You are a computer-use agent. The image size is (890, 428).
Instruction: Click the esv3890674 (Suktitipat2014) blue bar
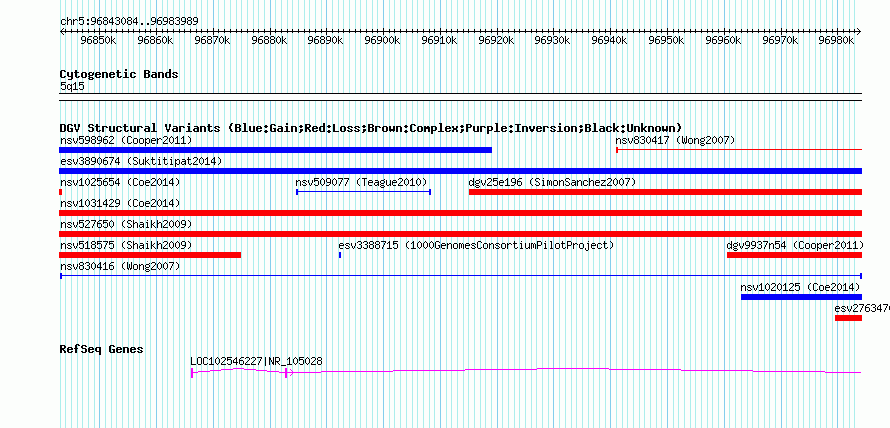click(x=460, y=171)
